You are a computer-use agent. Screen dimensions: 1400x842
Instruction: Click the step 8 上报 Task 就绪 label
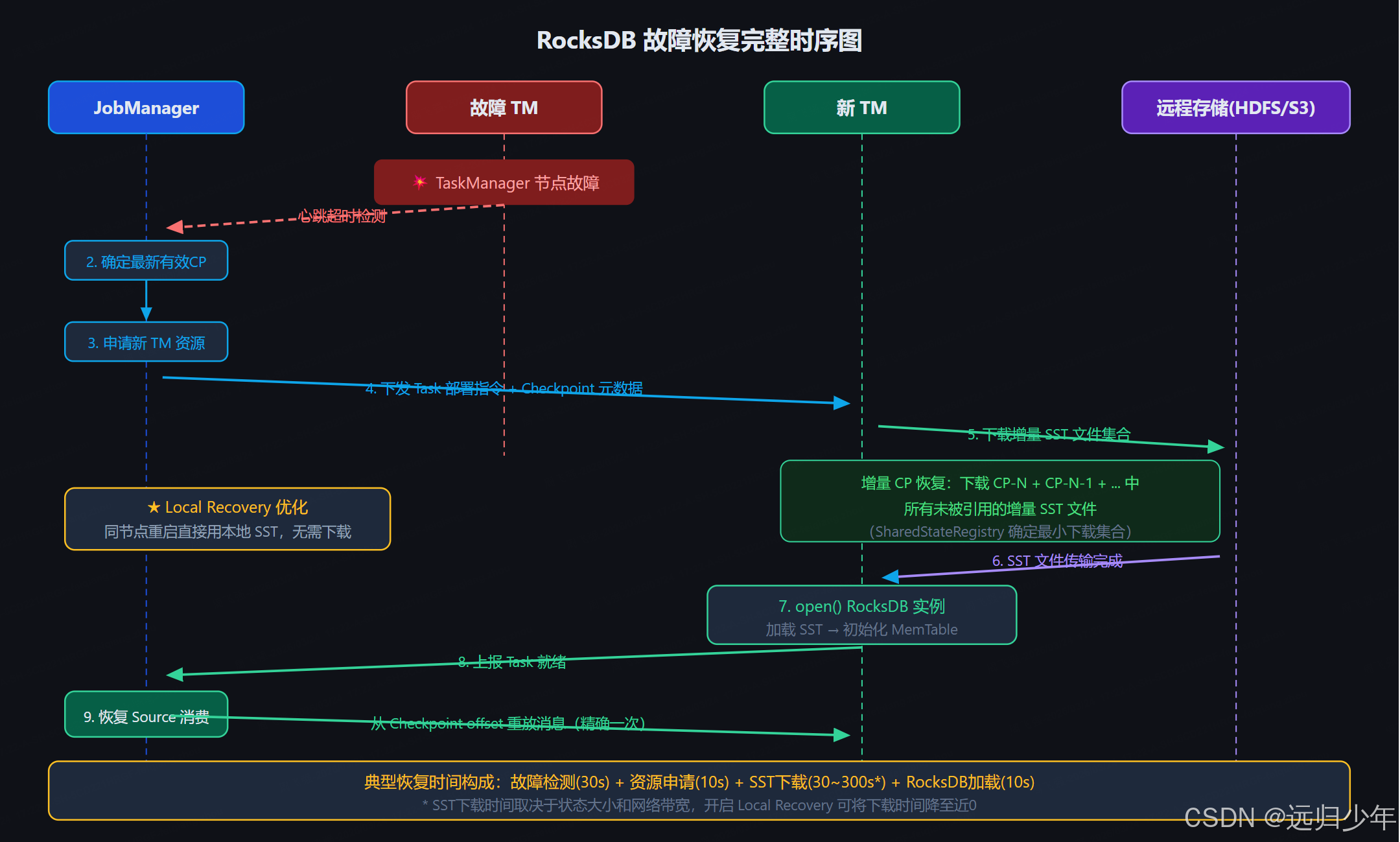point(512,662)
